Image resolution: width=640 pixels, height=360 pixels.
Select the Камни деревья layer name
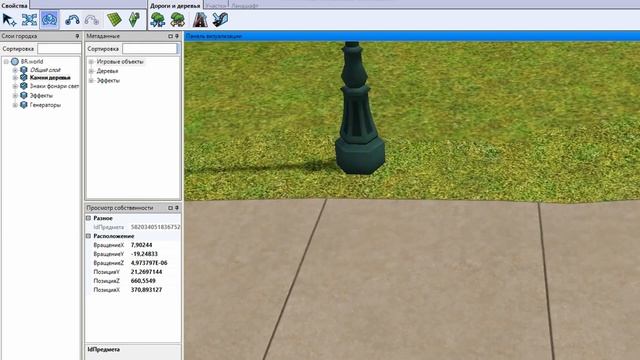pos(50,78)
